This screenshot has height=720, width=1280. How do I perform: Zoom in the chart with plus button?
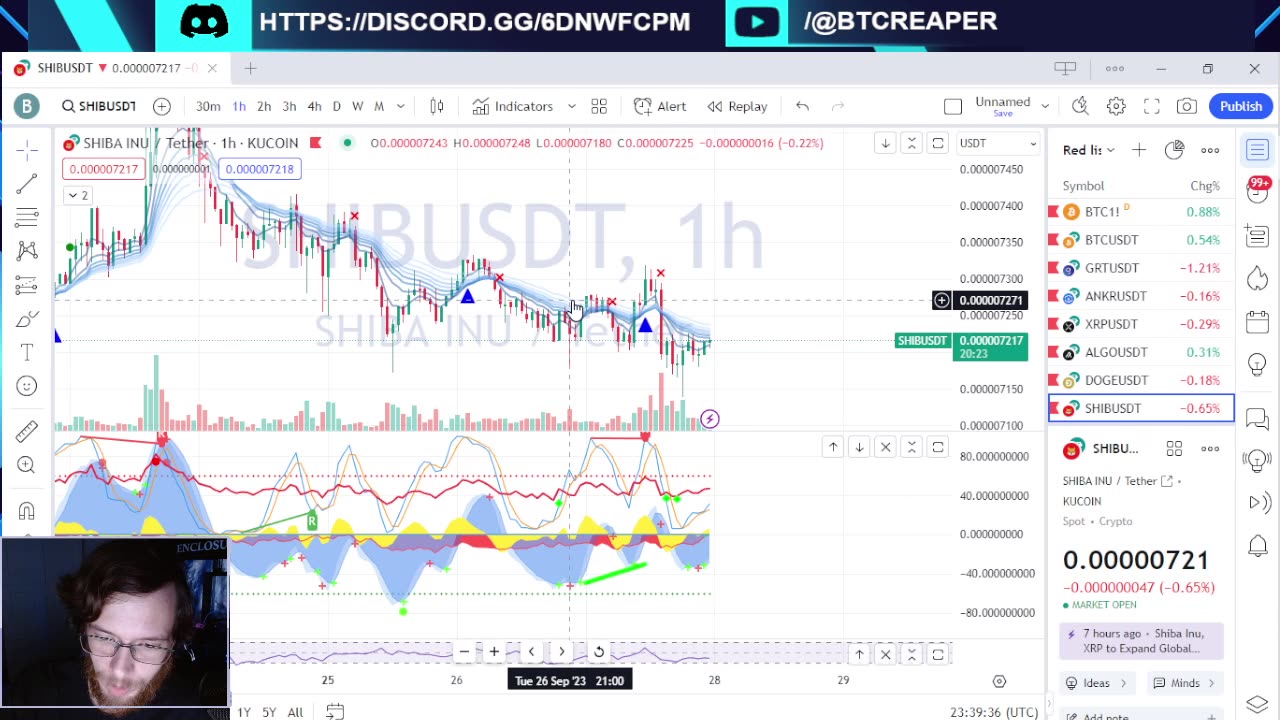click(x=494, y=652)
